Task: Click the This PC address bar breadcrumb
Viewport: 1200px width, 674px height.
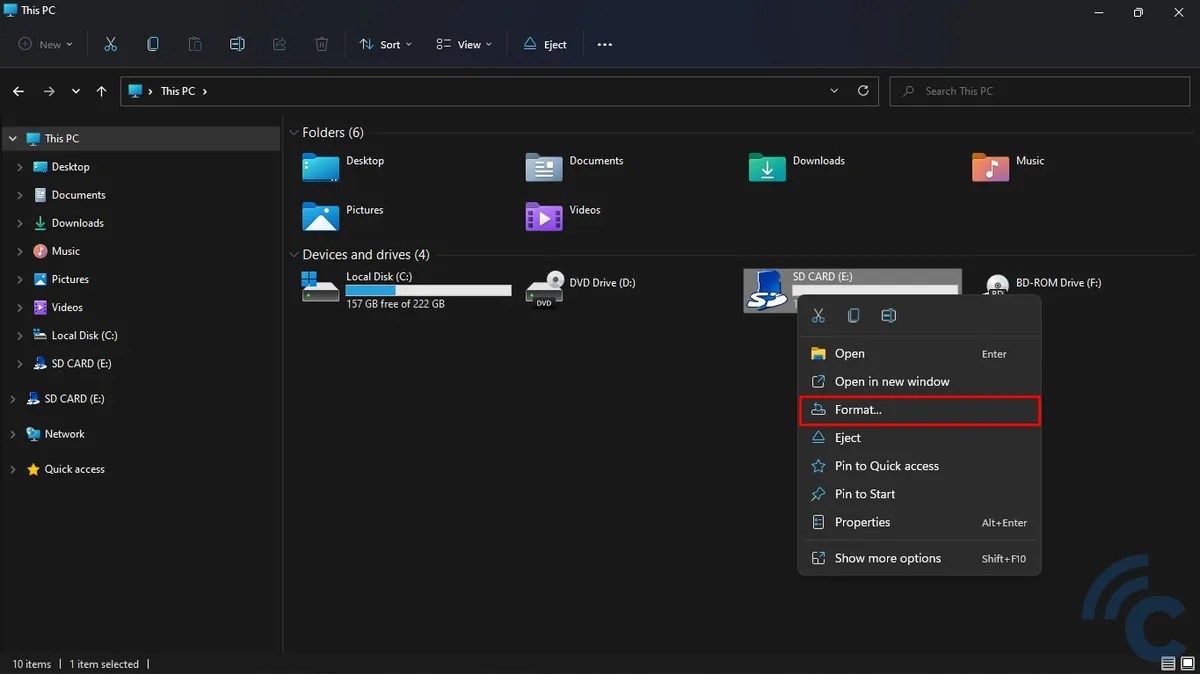Action: pyautogui.click(x=178, y=91)
